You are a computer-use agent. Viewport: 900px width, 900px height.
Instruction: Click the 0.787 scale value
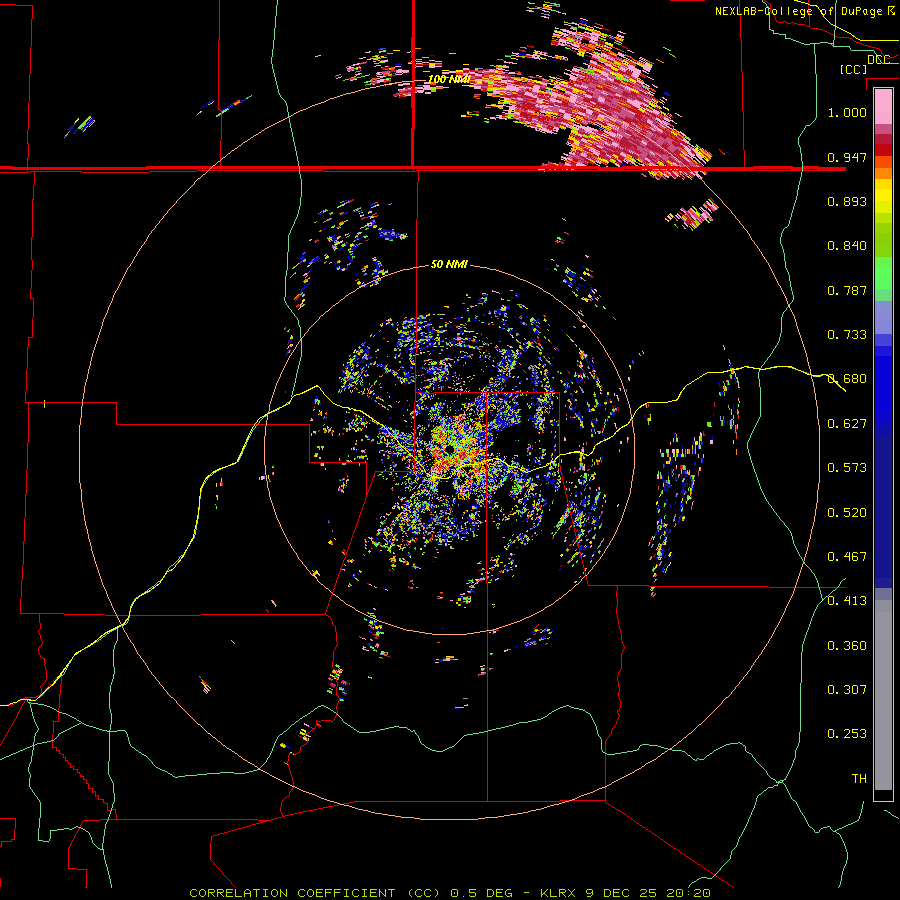pyautogui.click(x=847, y=290)
